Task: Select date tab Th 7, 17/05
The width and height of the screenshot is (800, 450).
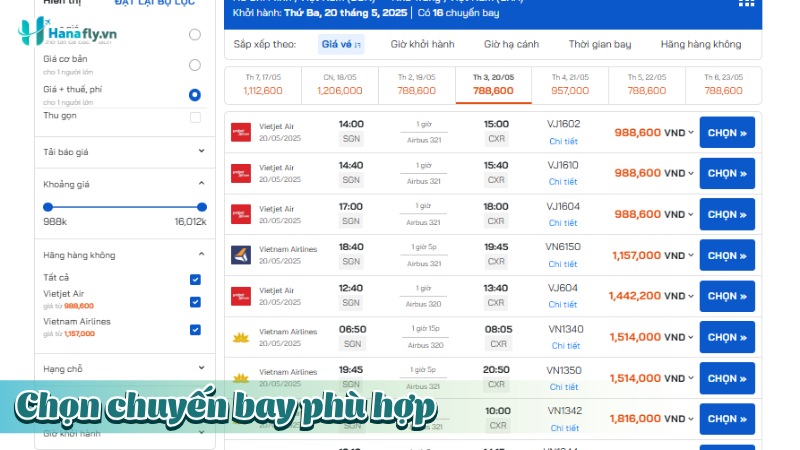Action: (263, 85)
